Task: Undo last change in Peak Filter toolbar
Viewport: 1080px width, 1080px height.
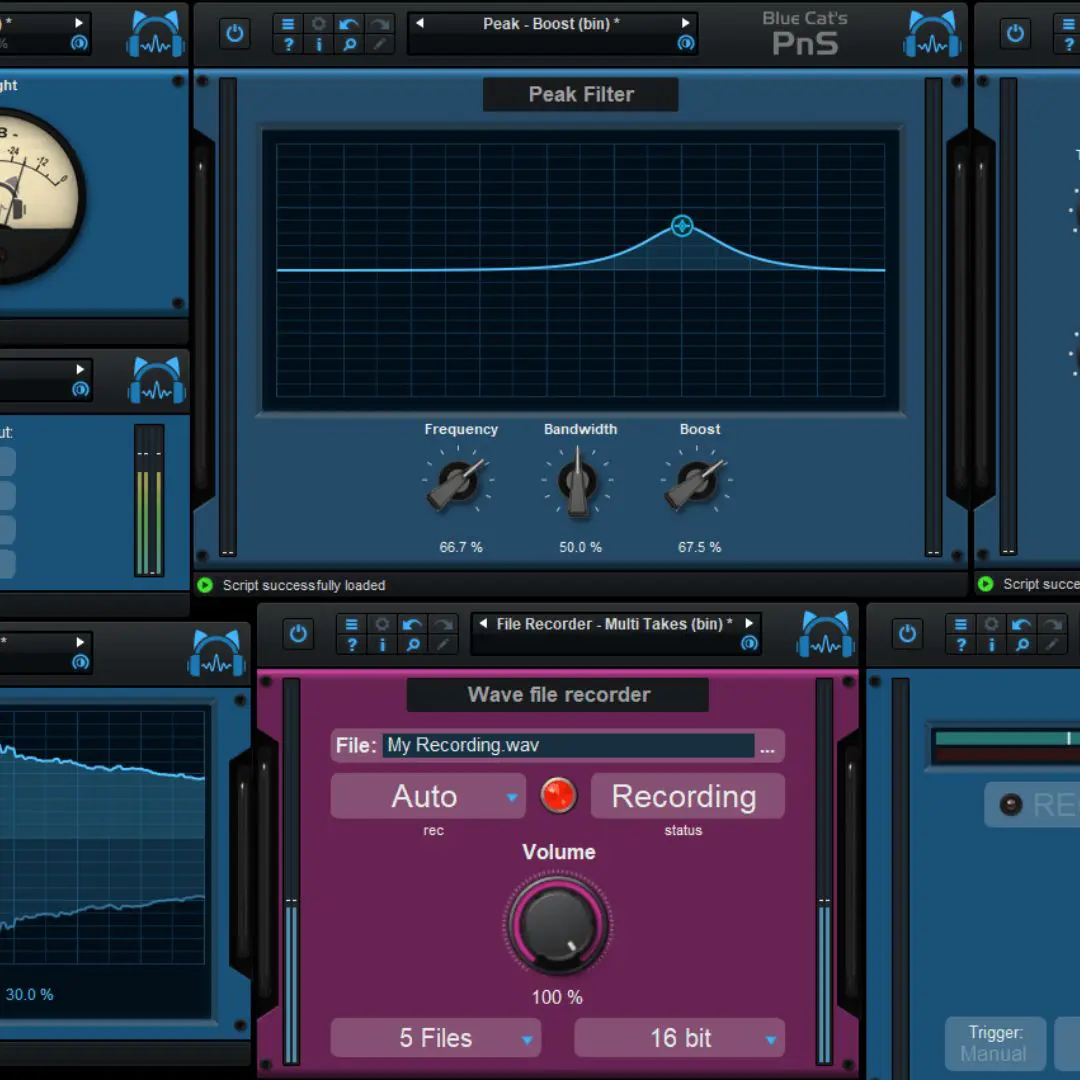Action: 349,24
